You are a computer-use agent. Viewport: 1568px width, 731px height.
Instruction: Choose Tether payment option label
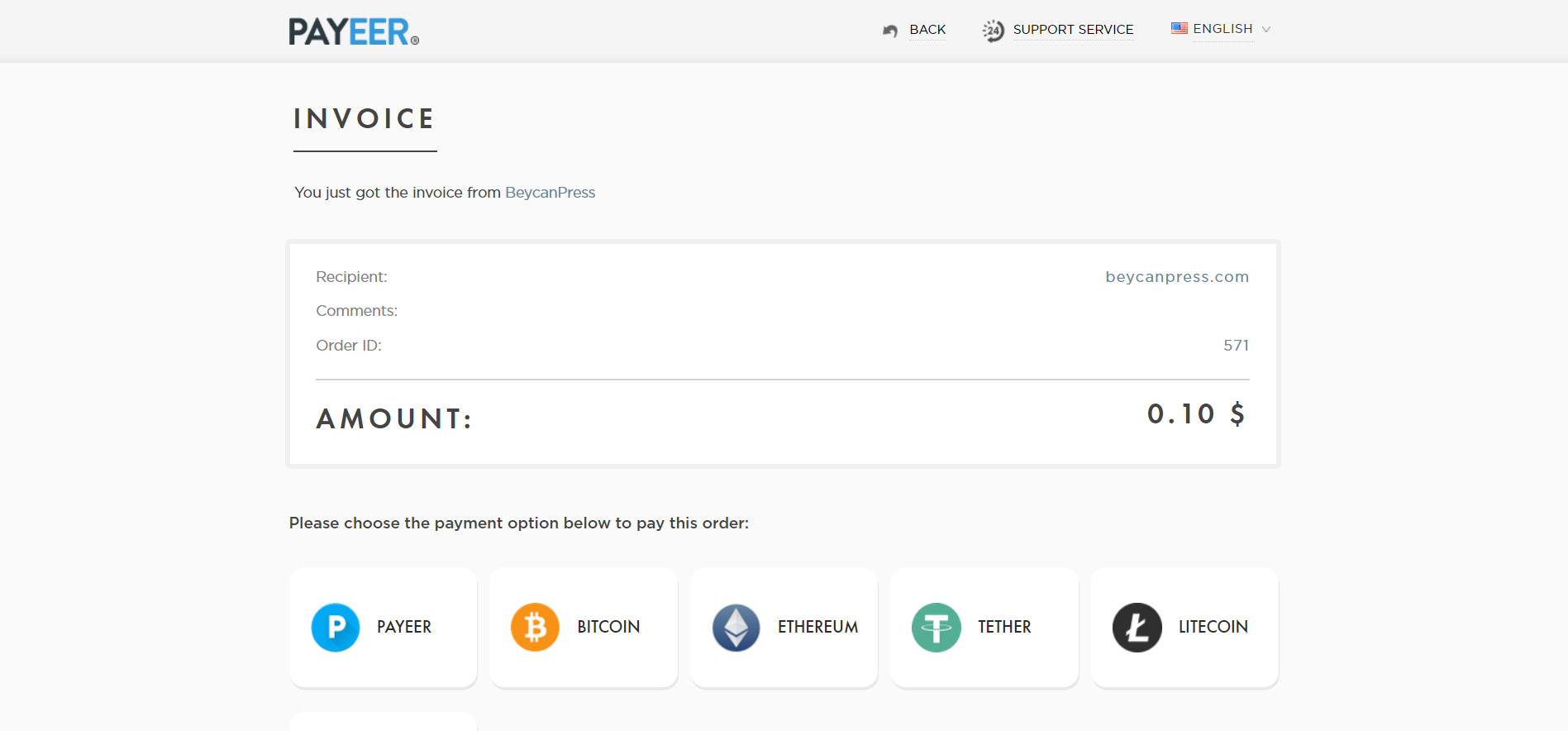(1004, 627)
